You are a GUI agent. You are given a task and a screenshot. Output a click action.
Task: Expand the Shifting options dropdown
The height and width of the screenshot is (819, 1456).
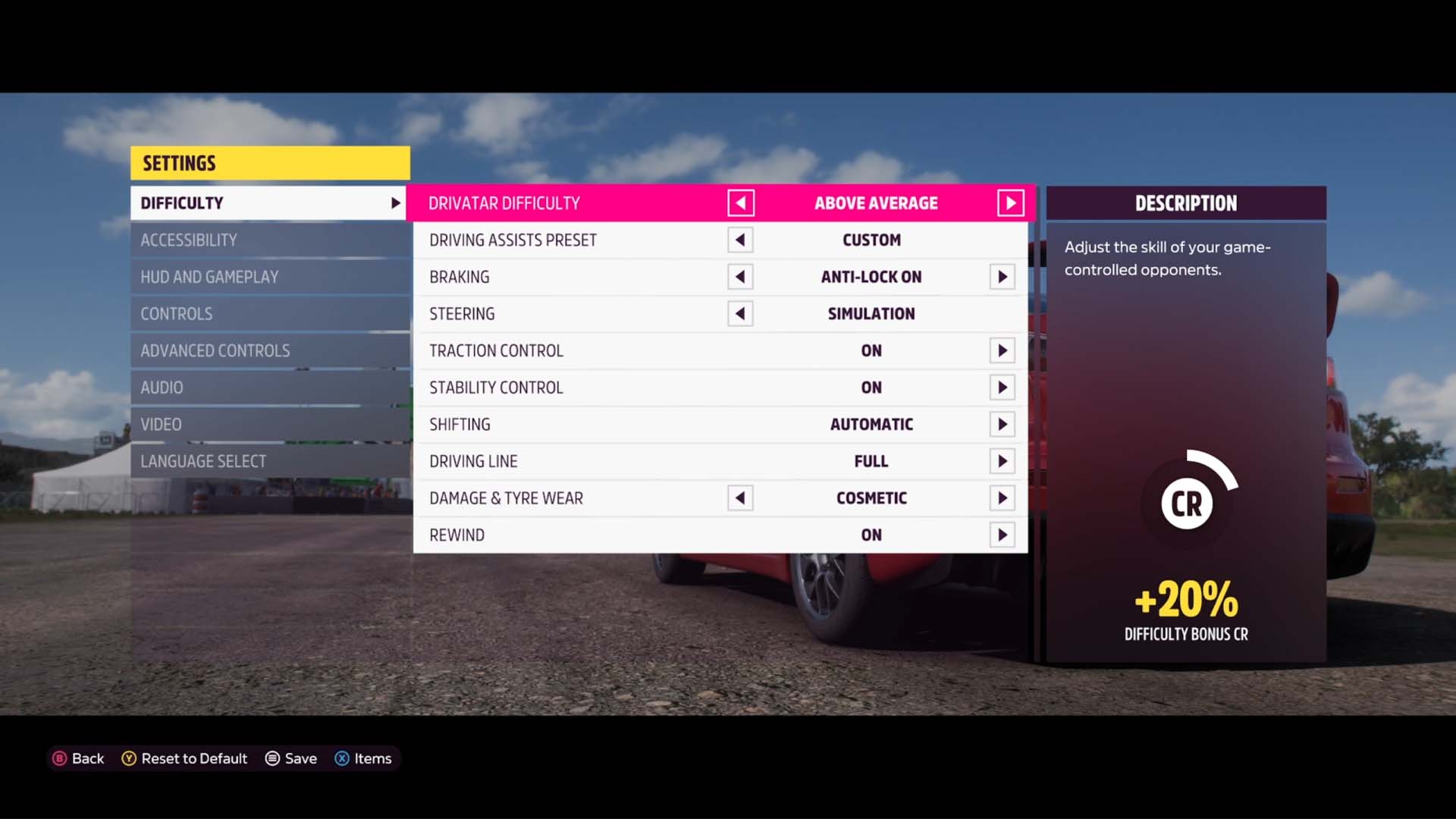[x=1002, y=424]
